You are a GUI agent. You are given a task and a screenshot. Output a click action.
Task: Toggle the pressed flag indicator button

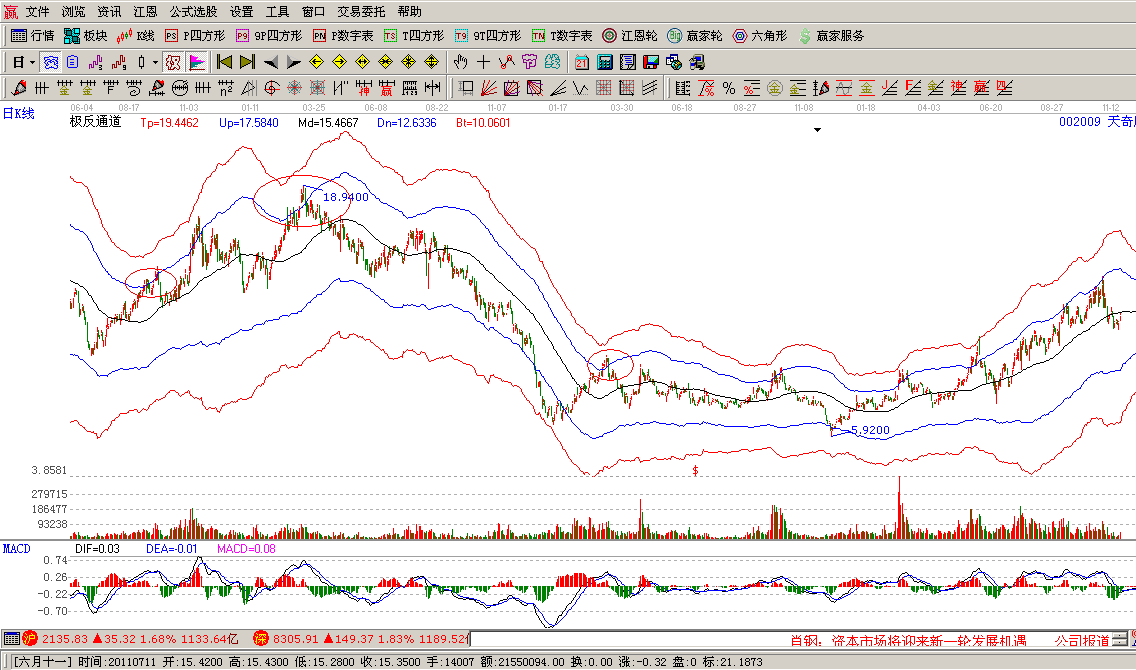pyautogui.click(x=197, y=62)
